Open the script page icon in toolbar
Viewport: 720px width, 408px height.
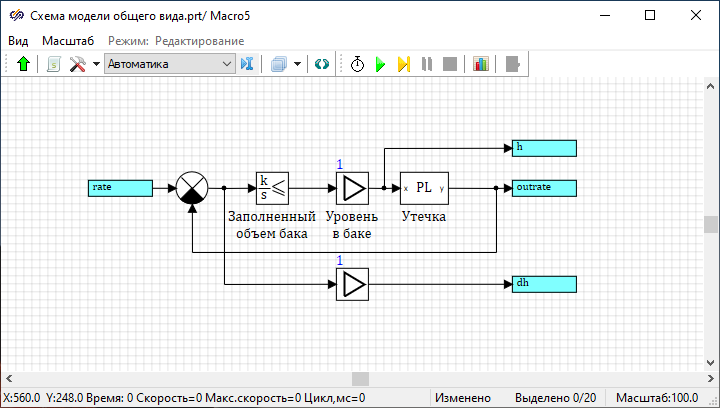(54, 64)
